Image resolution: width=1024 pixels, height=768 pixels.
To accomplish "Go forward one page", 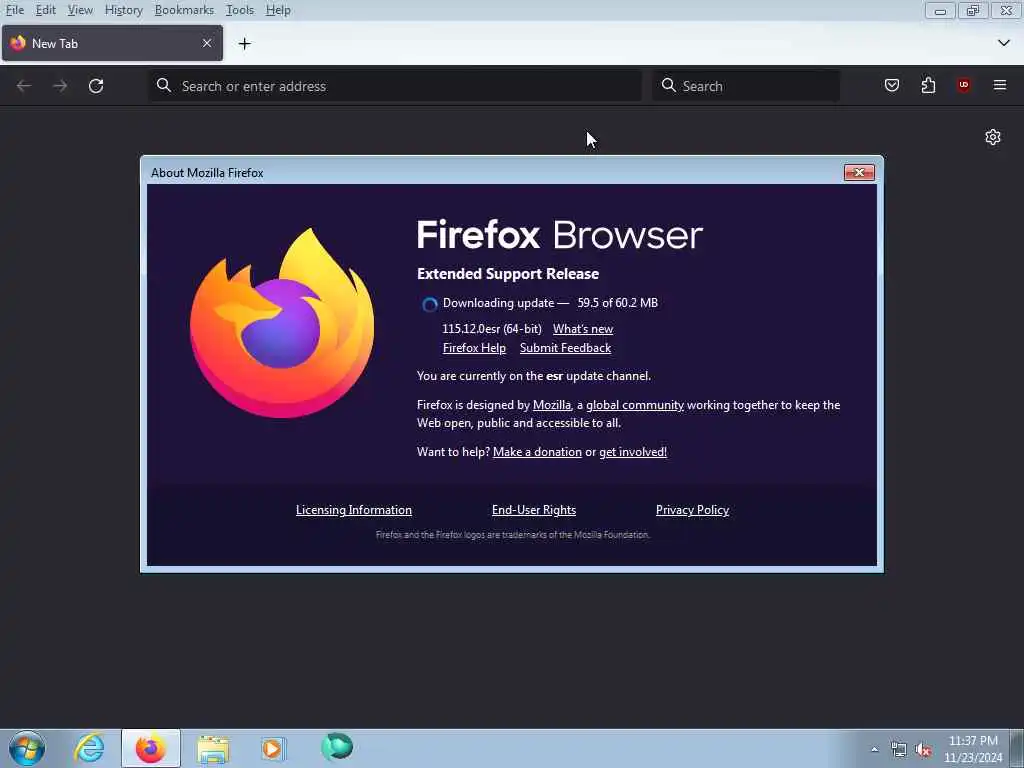I will (60, 86).
